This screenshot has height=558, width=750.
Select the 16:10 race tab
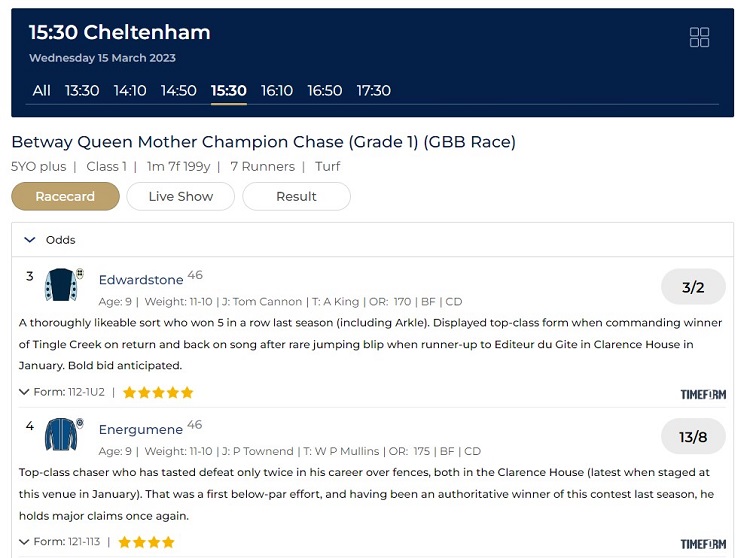point(276,90)
